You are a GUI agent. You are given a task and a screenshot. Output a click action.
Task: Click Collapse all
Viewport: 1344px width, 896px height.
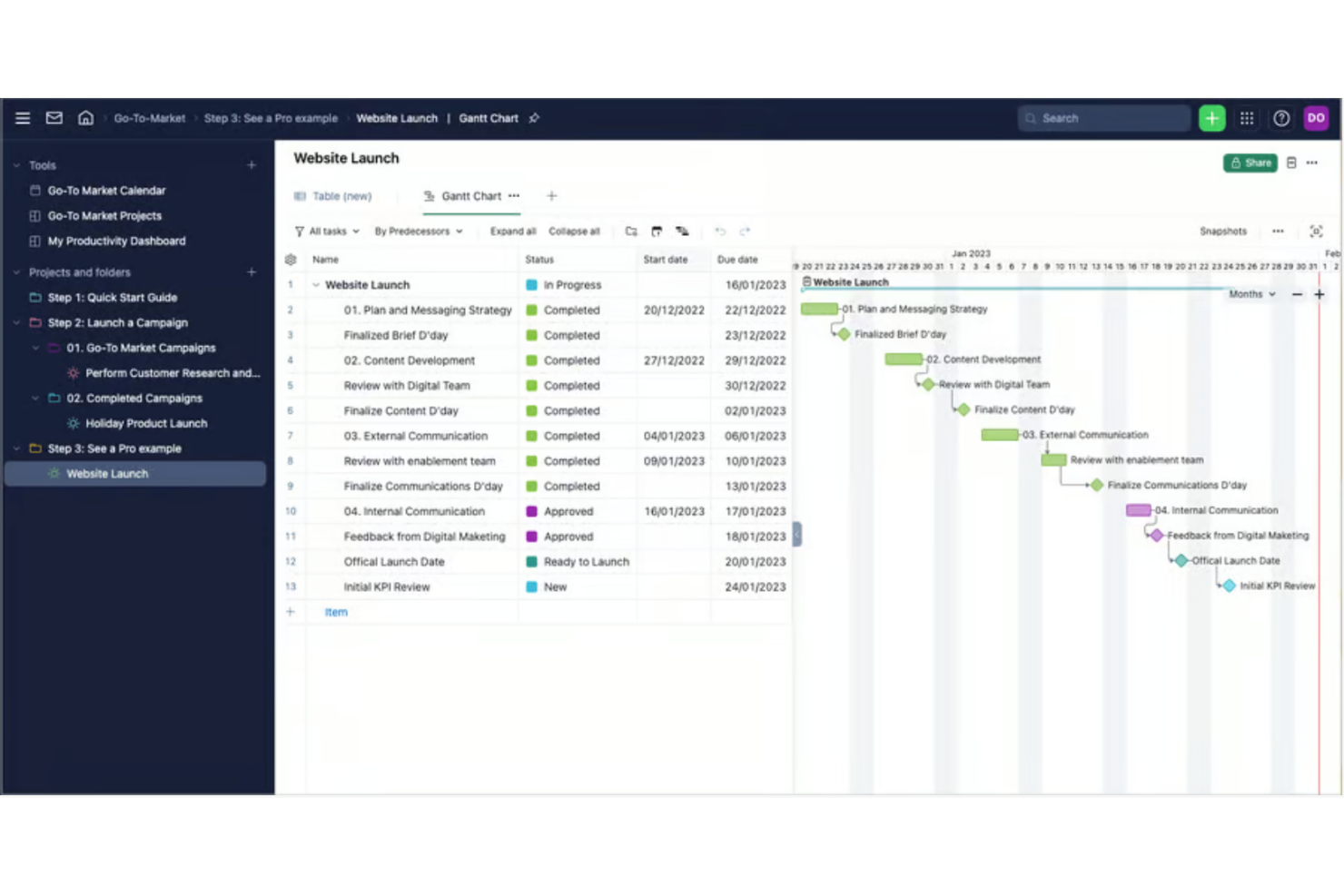pos(574,231)
